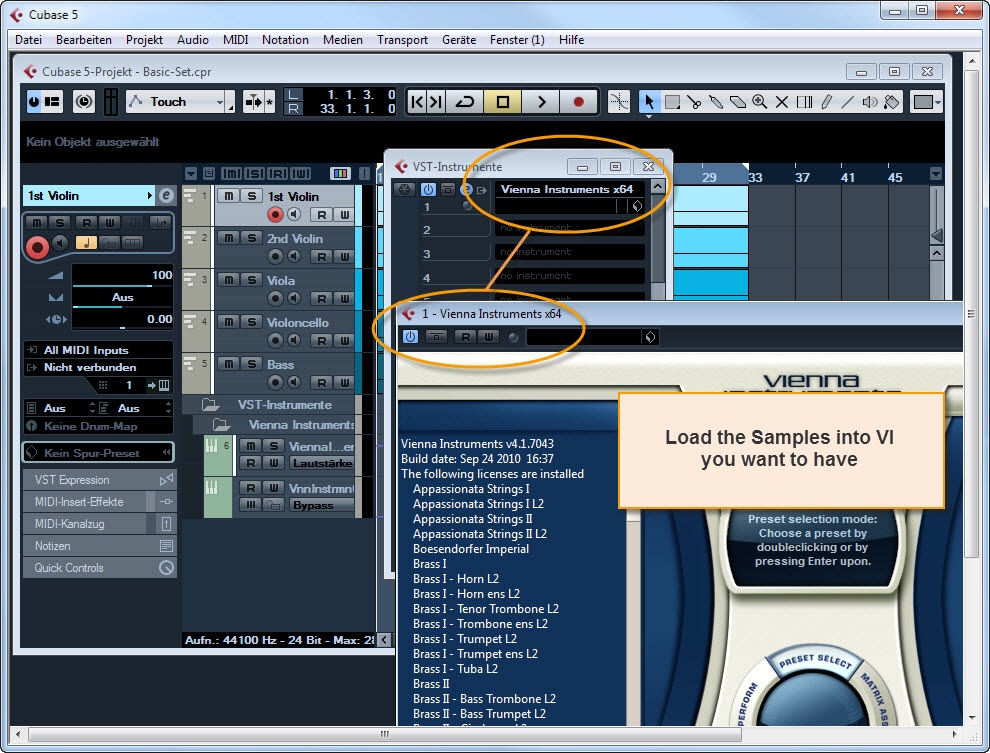Select the Draw pencil tool
990x753 pixels.
click(826, 102)
